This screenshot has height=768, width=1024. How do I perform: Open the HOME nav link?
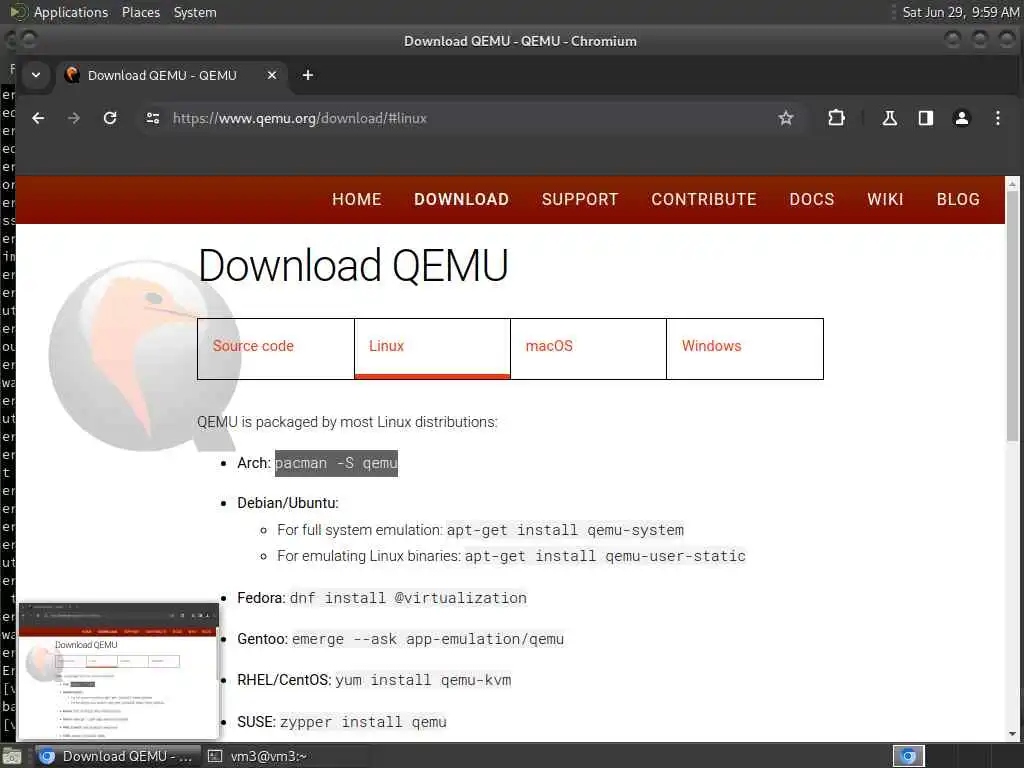point(357,199)
